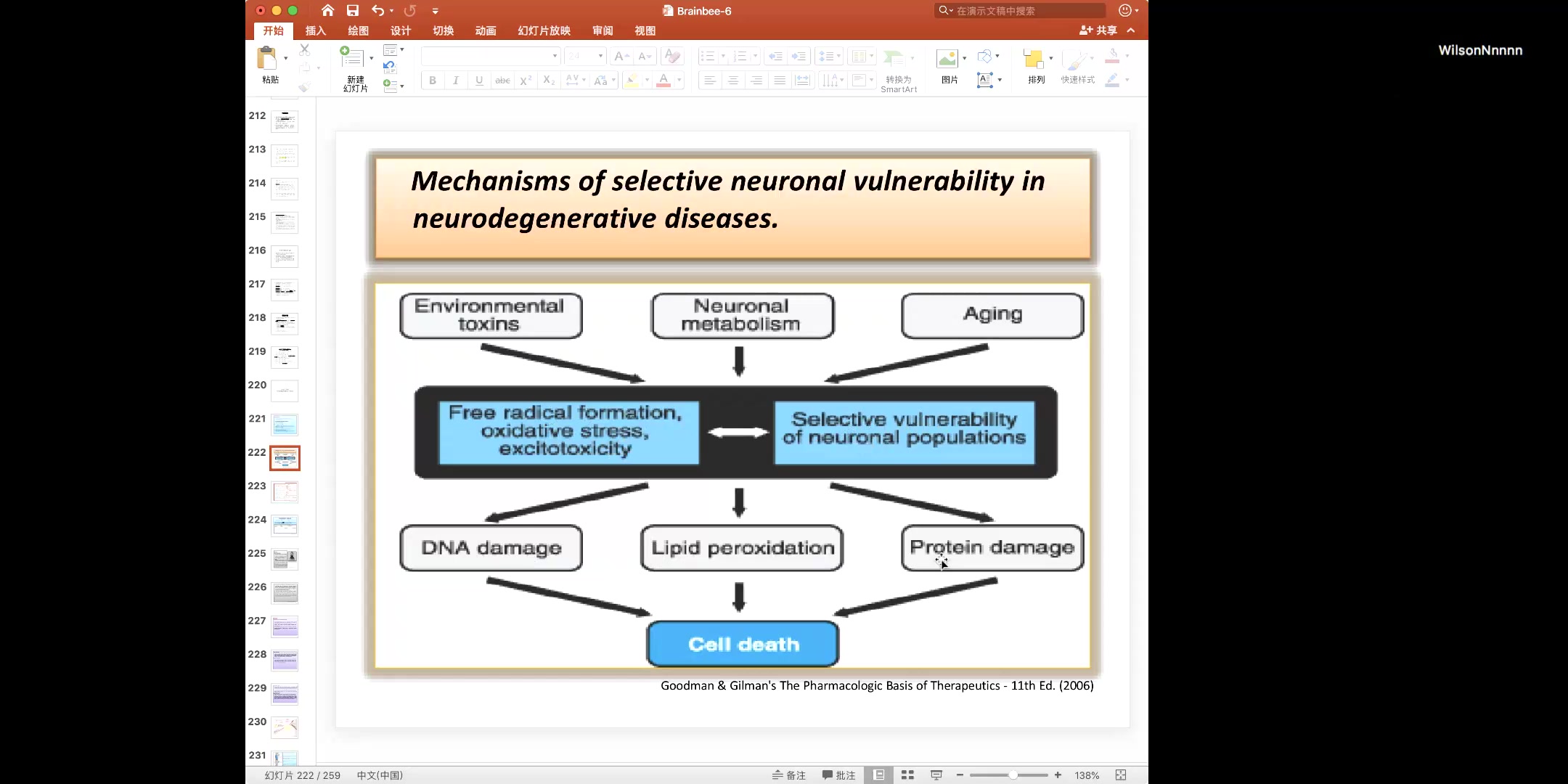The height and width of the screenshot is (784, 1568).
Task: Open the Insert tab
Action: pyautogui.click(x=316, y=30)
